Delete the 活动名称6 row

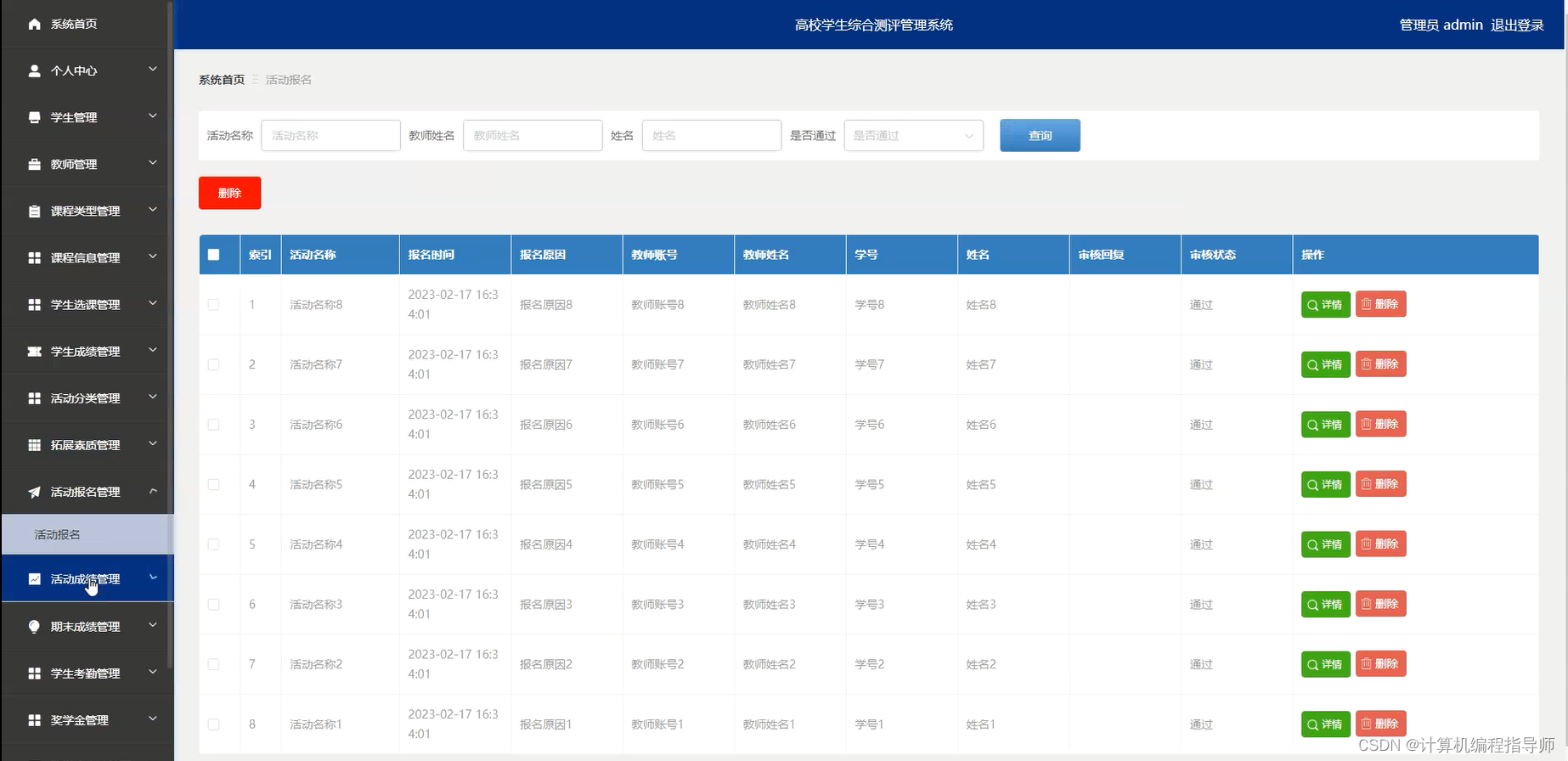[x=1380, y=424]
